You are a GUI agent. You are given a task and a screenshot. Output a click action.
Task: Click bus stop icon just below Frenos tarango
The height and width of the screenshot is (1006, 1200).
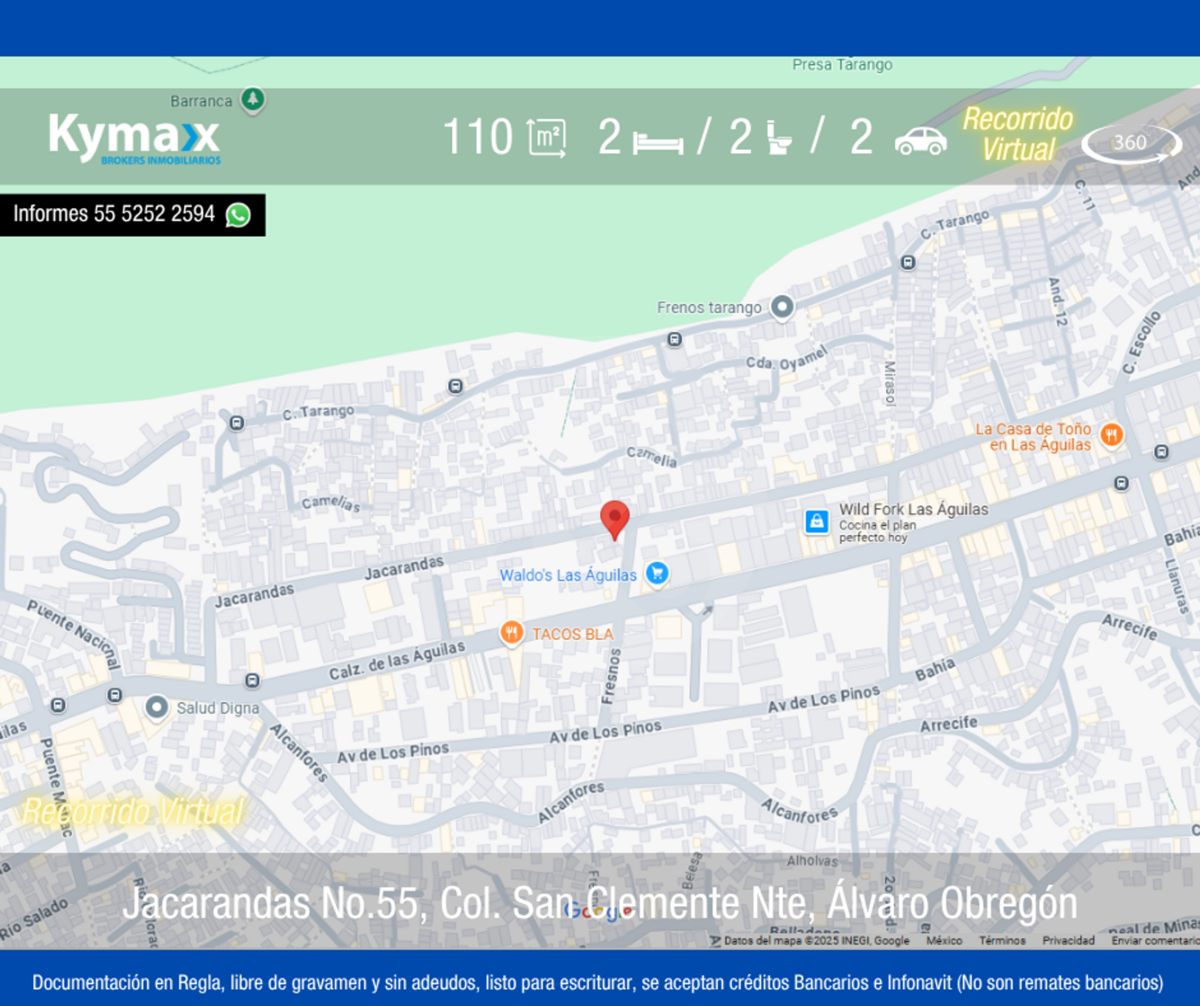[675, 340]
